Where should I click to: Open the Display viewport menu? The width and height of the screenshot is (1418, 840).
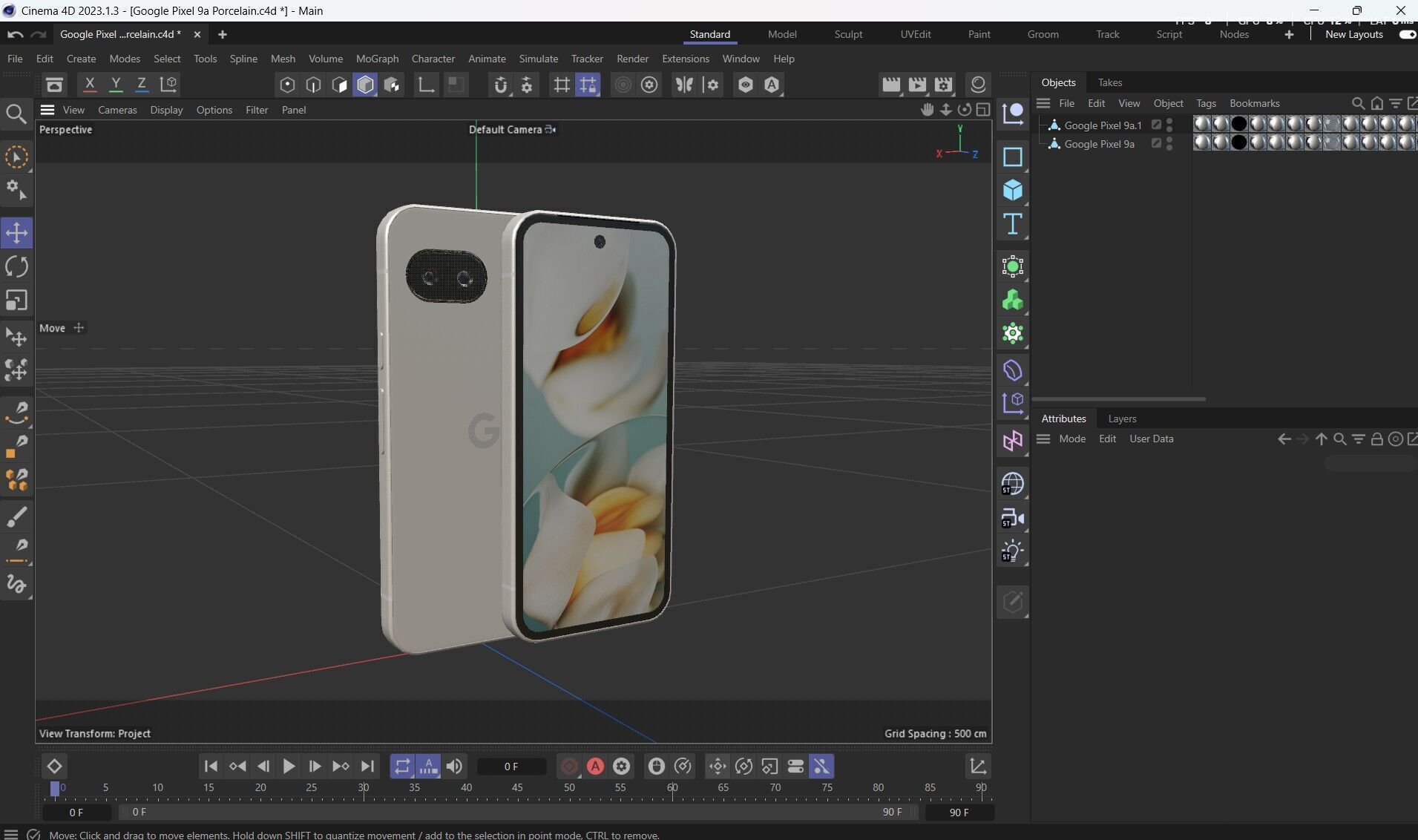[166, 110]
